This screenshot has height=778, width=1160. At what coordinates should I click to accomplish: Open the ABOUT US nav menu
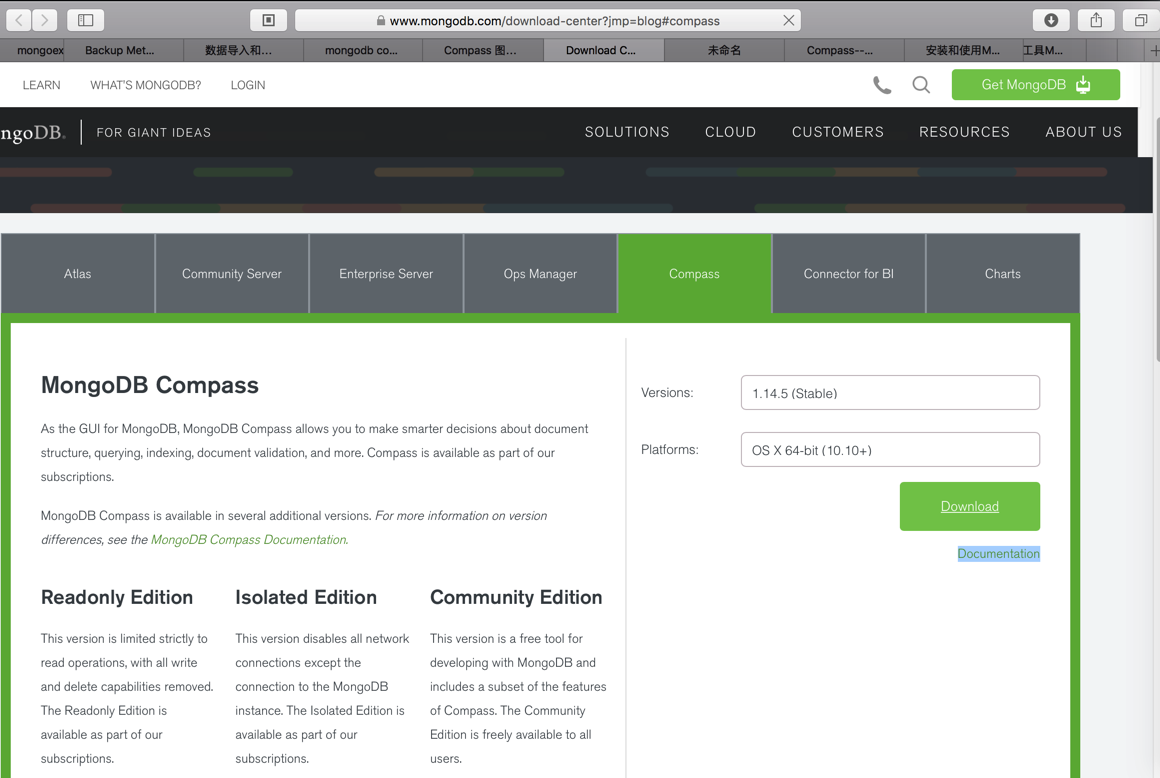(1083, 132)
